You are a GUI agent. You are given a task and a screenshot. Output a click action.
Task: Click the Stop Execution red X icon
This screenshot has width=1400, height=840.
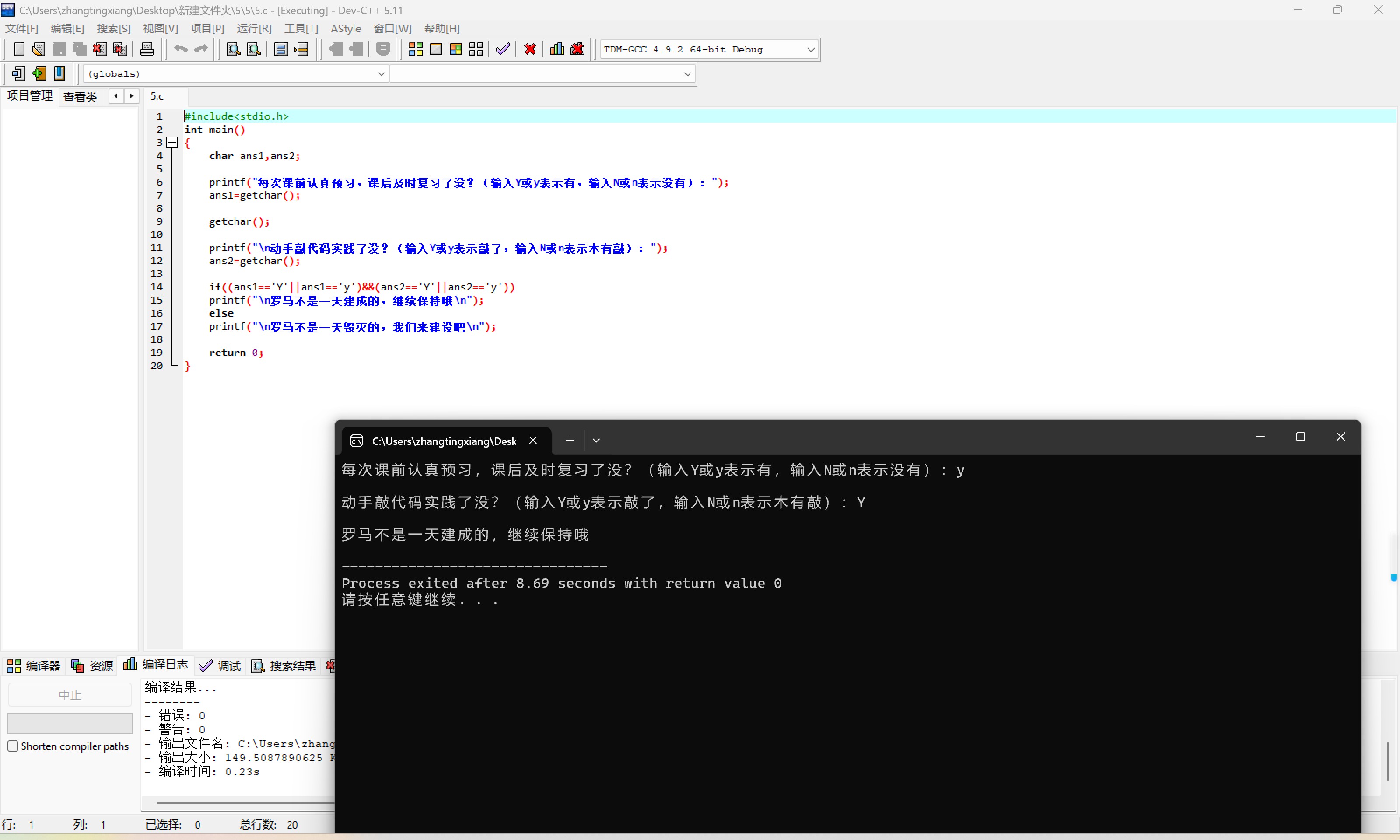pos(530,49)
